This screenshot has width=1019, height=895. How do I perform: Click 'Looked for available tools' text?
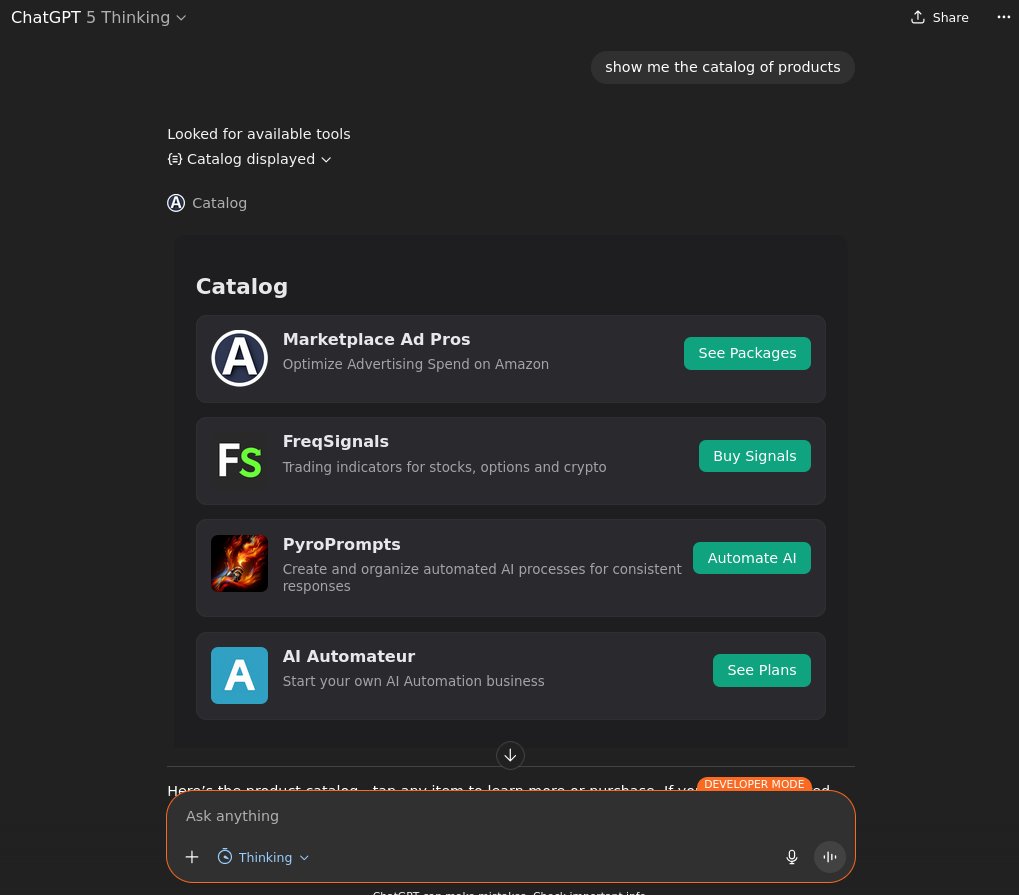pyautogui.click(x=259, y=134)
